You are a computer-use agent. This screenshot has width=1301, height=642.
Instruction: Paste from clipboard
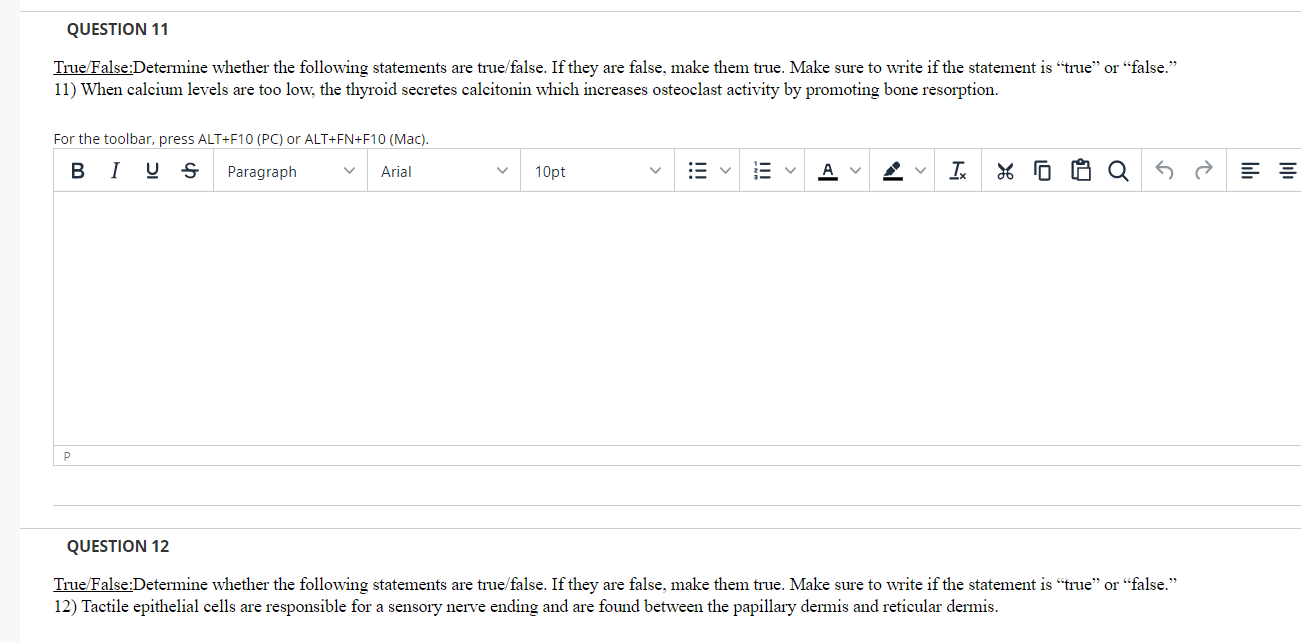click(1080, 171)
